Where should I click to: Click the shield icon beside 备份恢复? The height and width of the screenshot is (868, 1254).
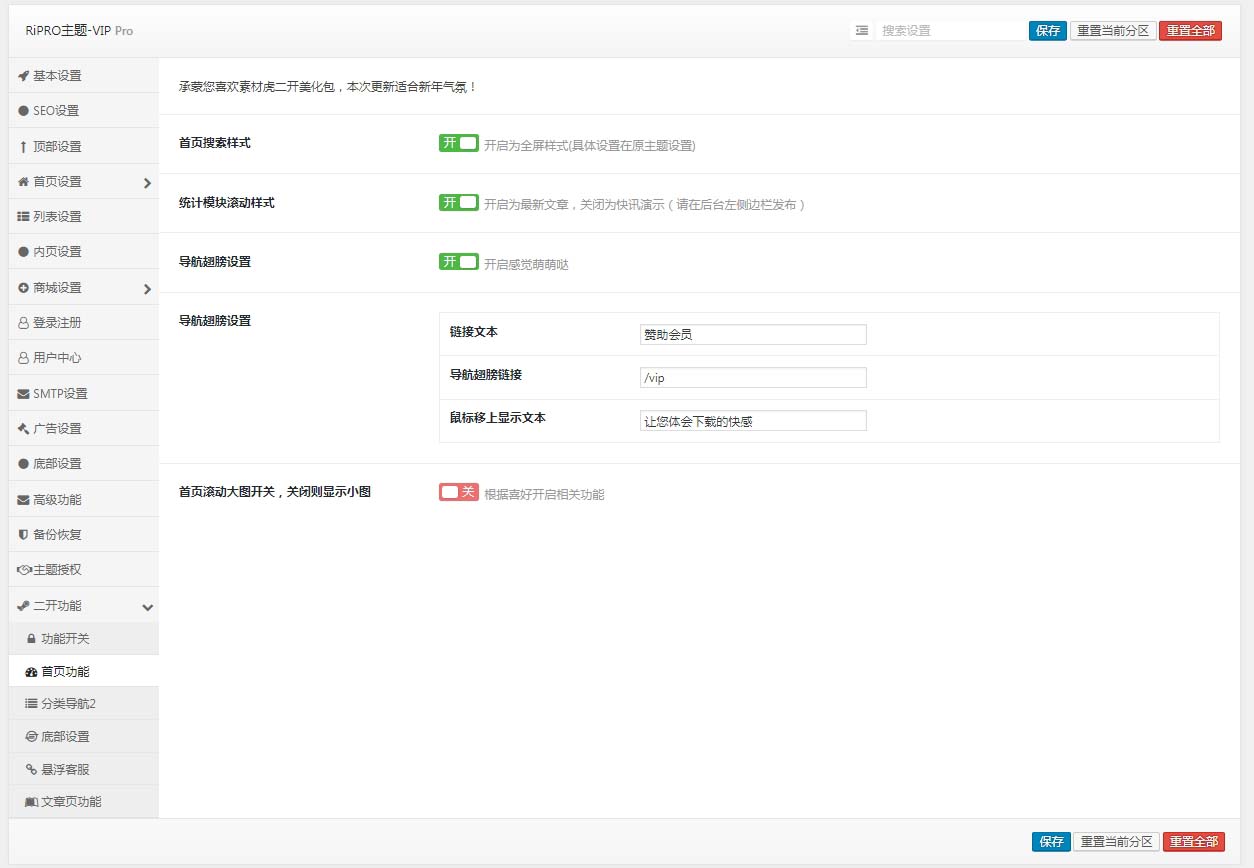23,535
